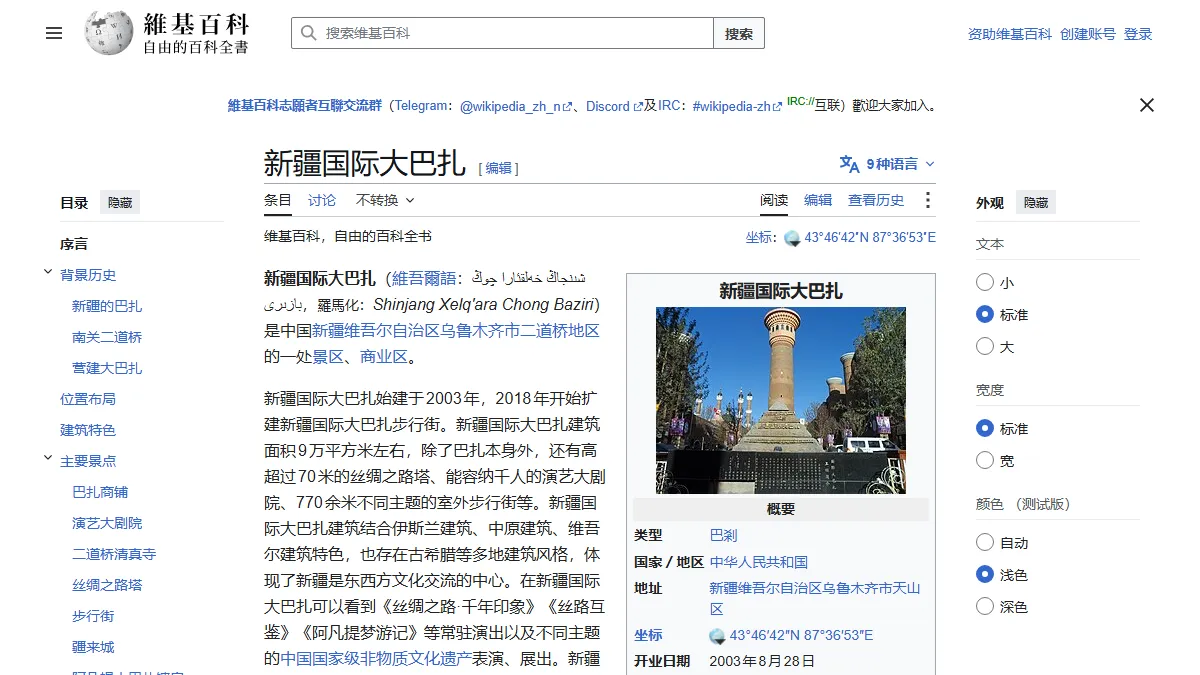Open the 阅读 view tab
The width and height of the screenshot is (1200, 675).
pyautogui.click(x=774, y=200)
